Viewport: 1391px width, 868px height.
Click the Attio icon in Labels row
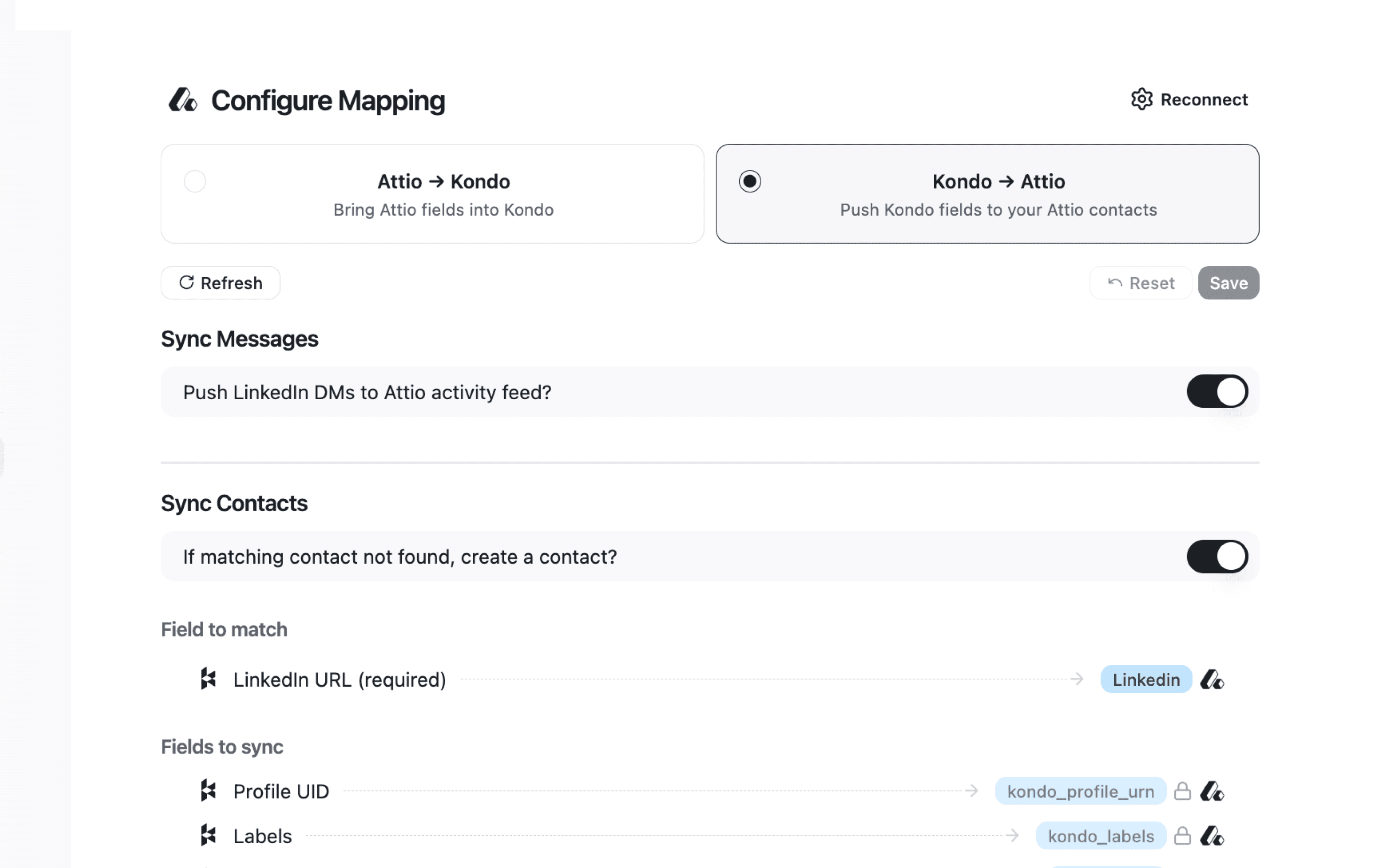(x=1212, y=836)
